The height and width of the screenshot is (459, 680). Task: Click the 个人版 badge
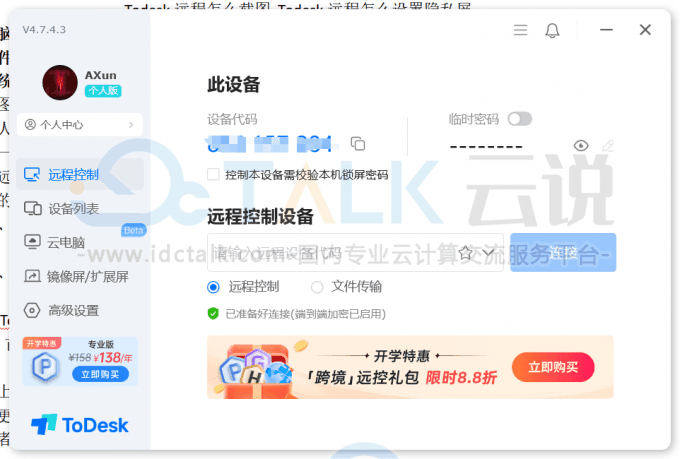point(103,91)
